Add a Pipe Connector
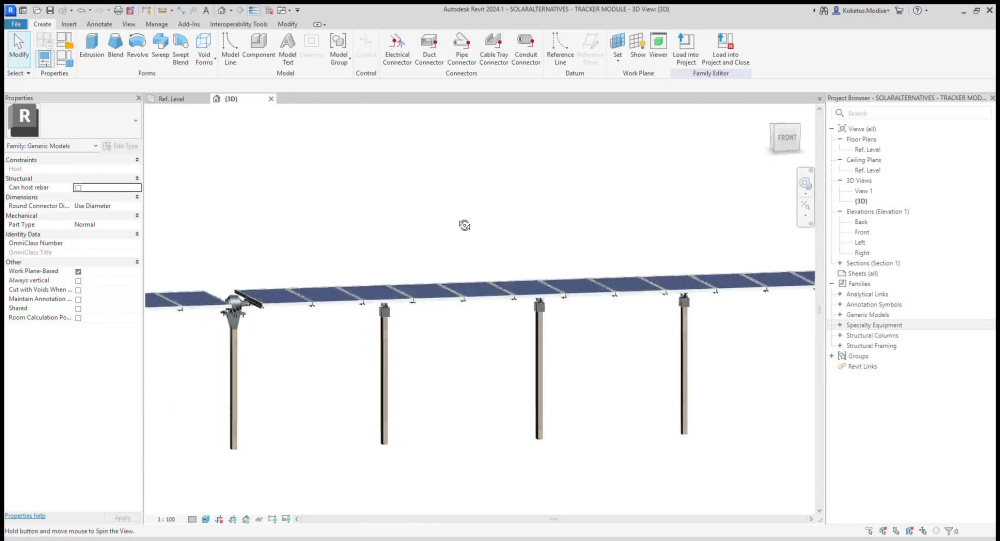The width and height of the screenshot is (1000, 541). [461, 49]
